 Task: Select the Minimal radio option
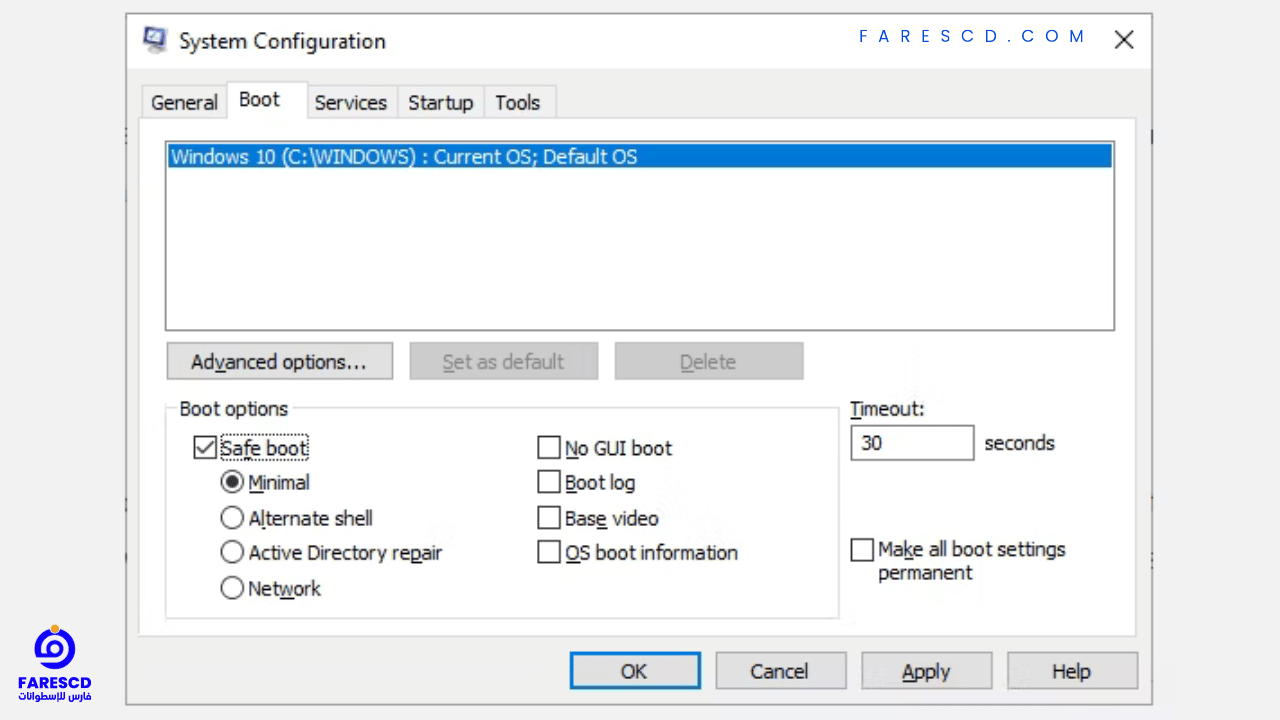(x=232, y=482)
